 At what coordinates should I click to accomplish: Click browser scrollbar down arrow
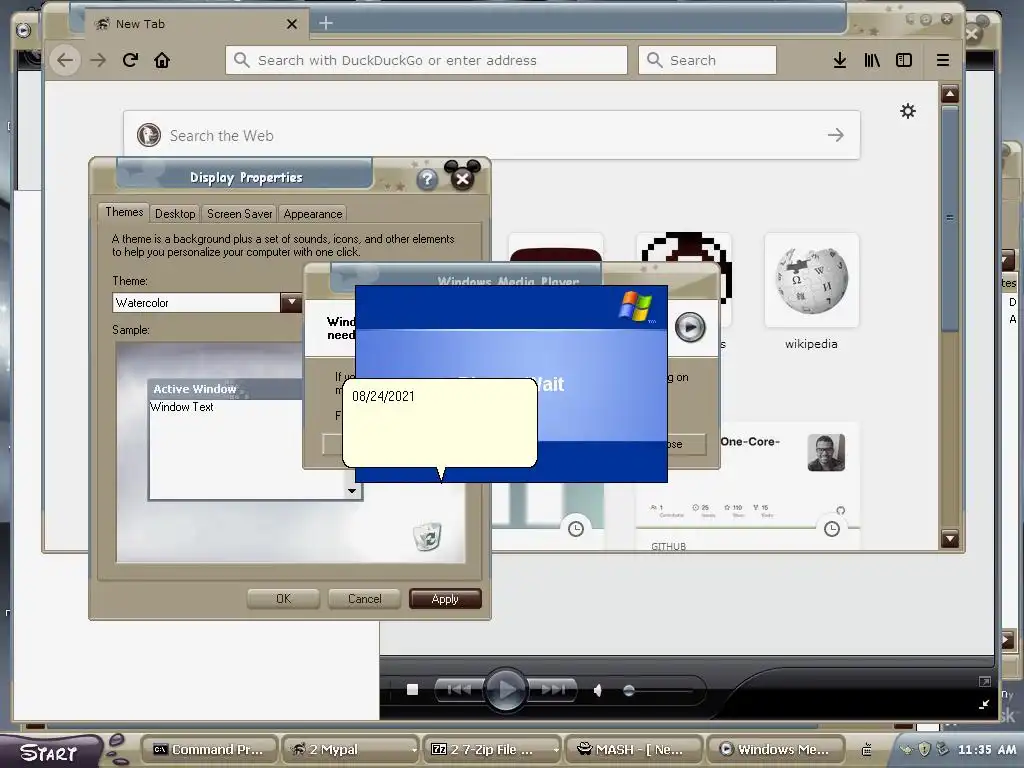tap(950, 539)
